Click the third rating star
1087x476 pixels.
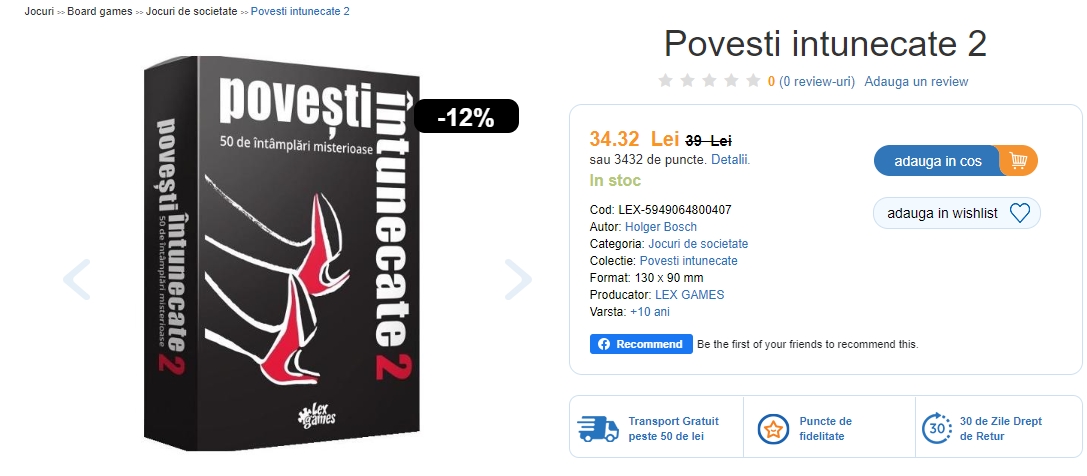pyautogui.click(x=709, y=80)
